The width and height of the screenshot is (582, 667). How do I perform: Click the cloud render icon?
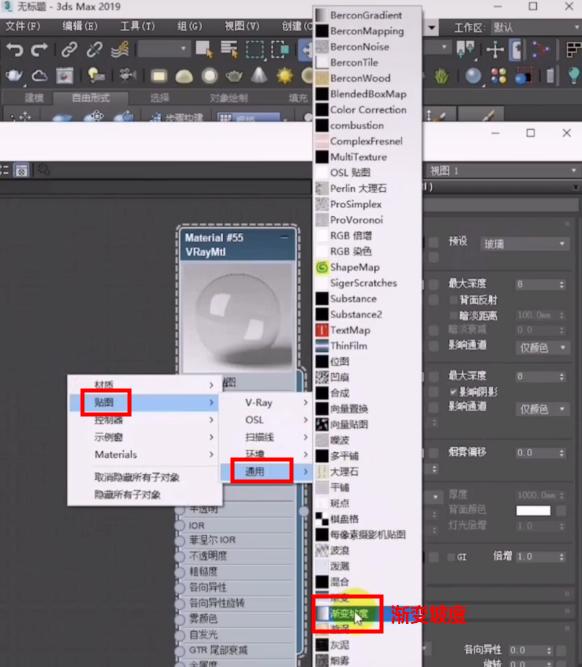40,76
